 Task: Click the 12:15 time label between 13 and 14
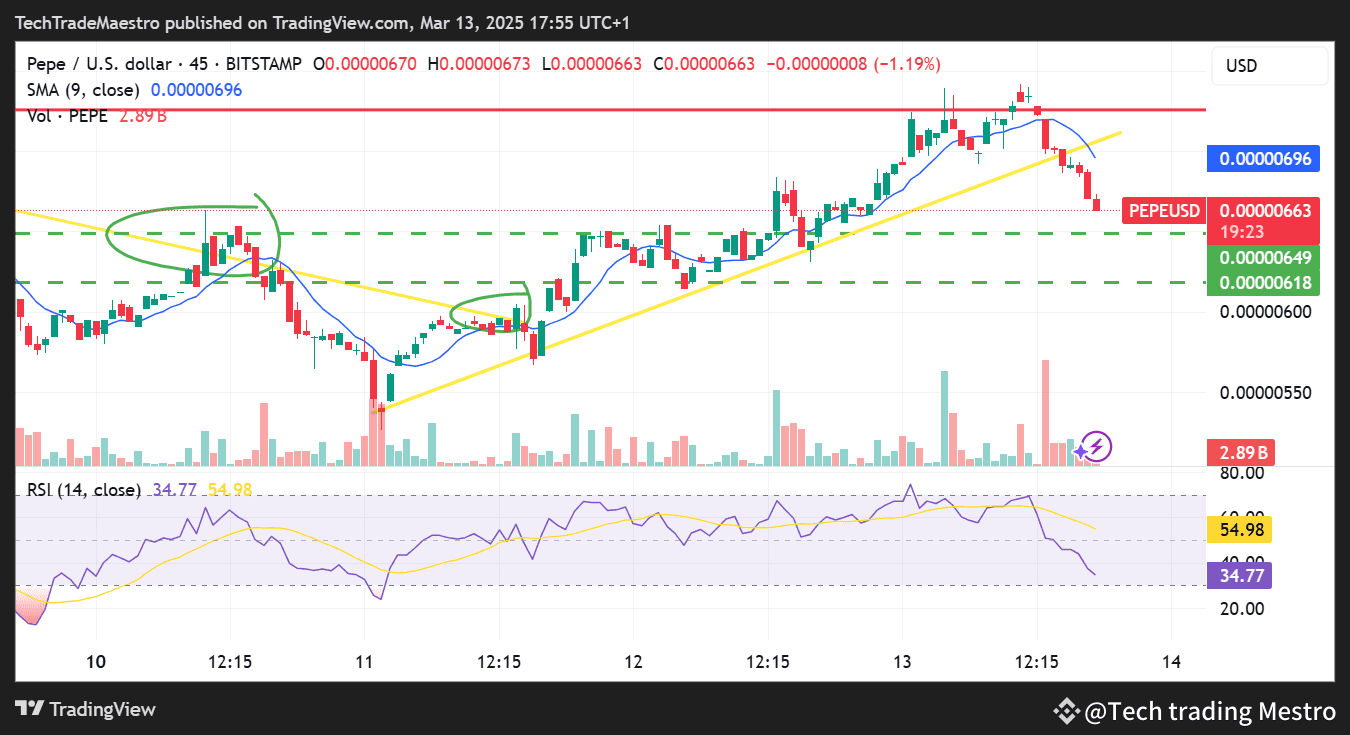coord(1036,662)
